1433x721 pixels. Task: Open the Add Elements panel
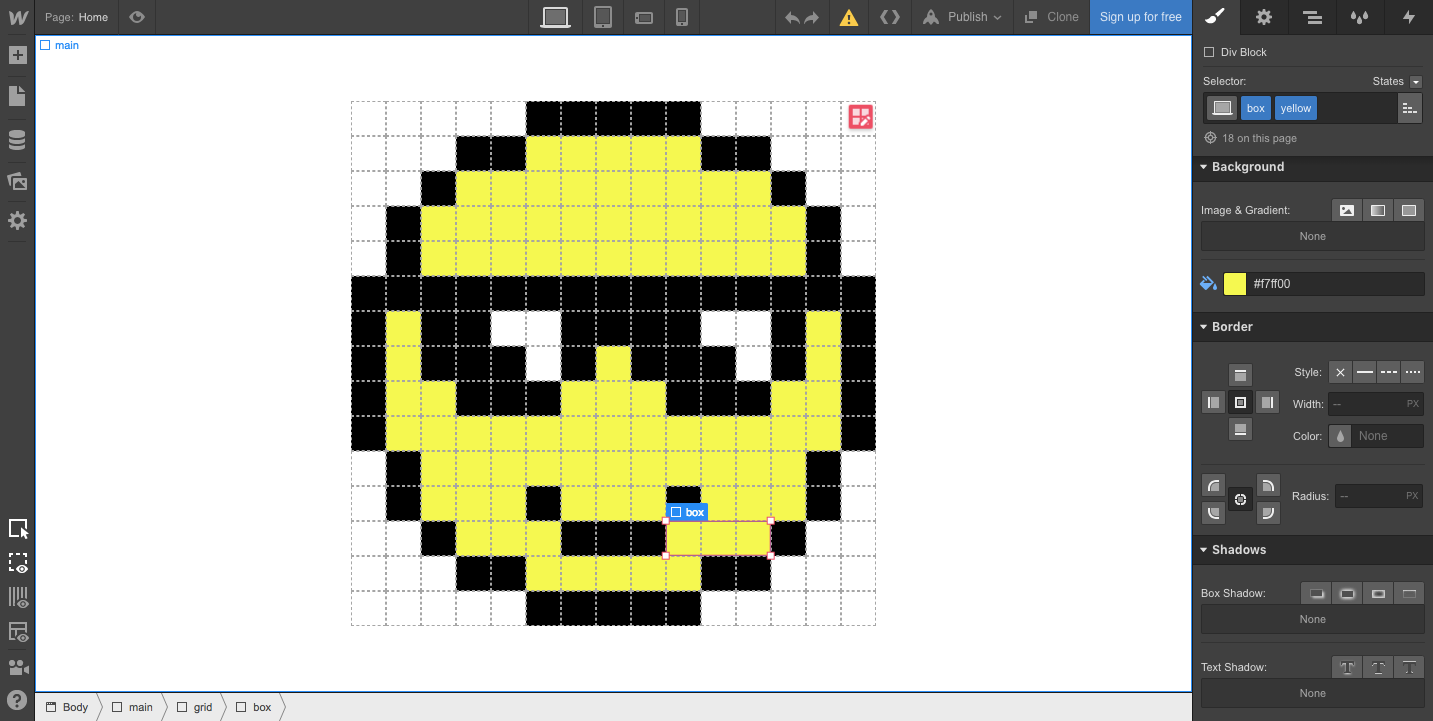(17, 55)
